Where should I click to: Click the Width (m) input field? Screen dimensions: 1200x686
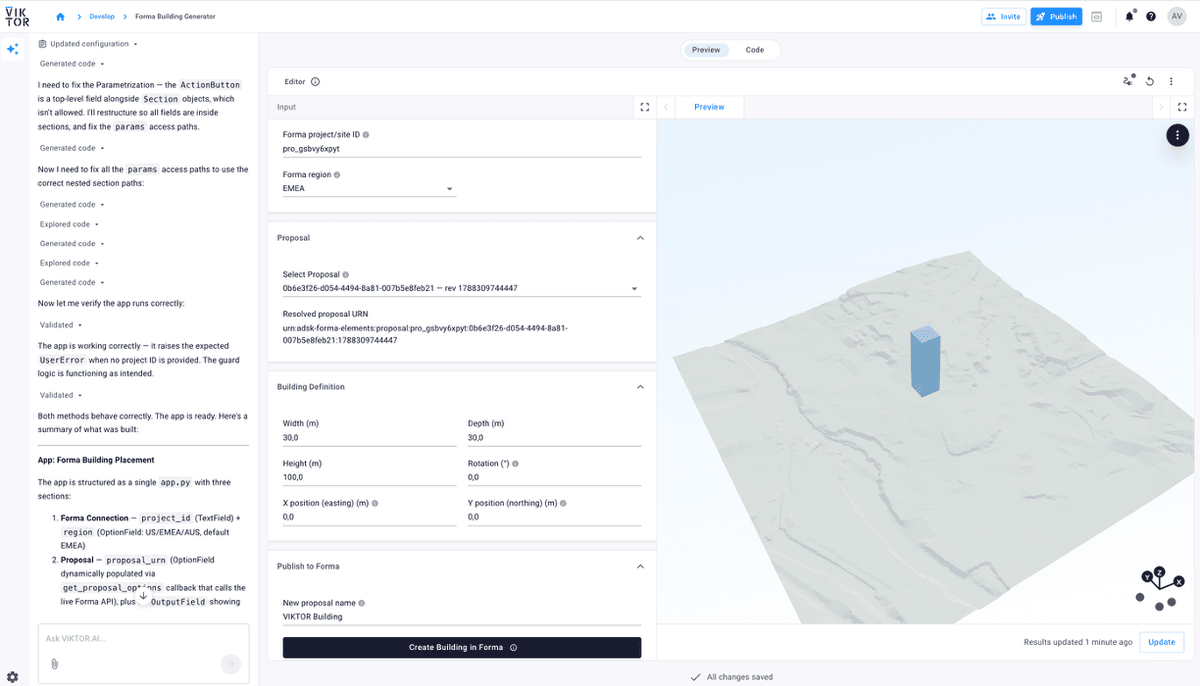pyautogui.click(x=369, y=437)
